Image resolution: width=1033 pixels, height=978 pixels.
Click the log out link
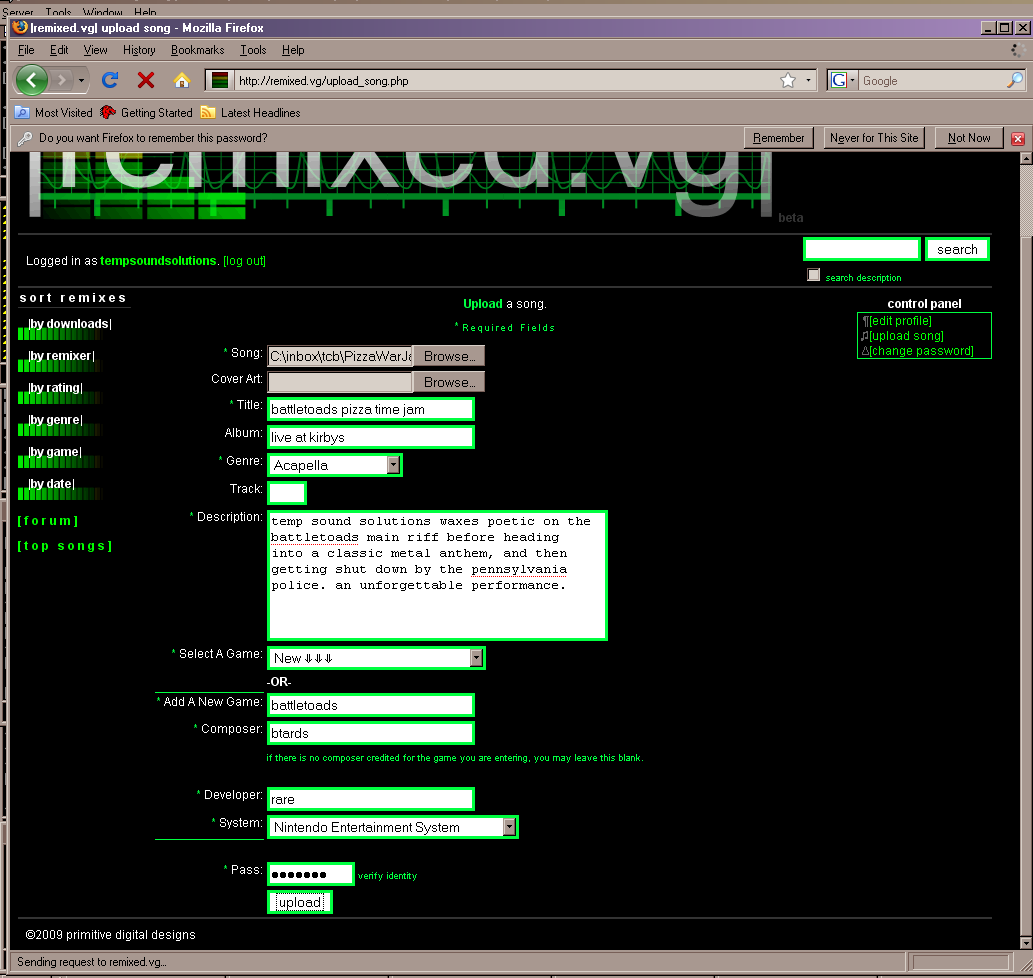click(x=244, y=261)
